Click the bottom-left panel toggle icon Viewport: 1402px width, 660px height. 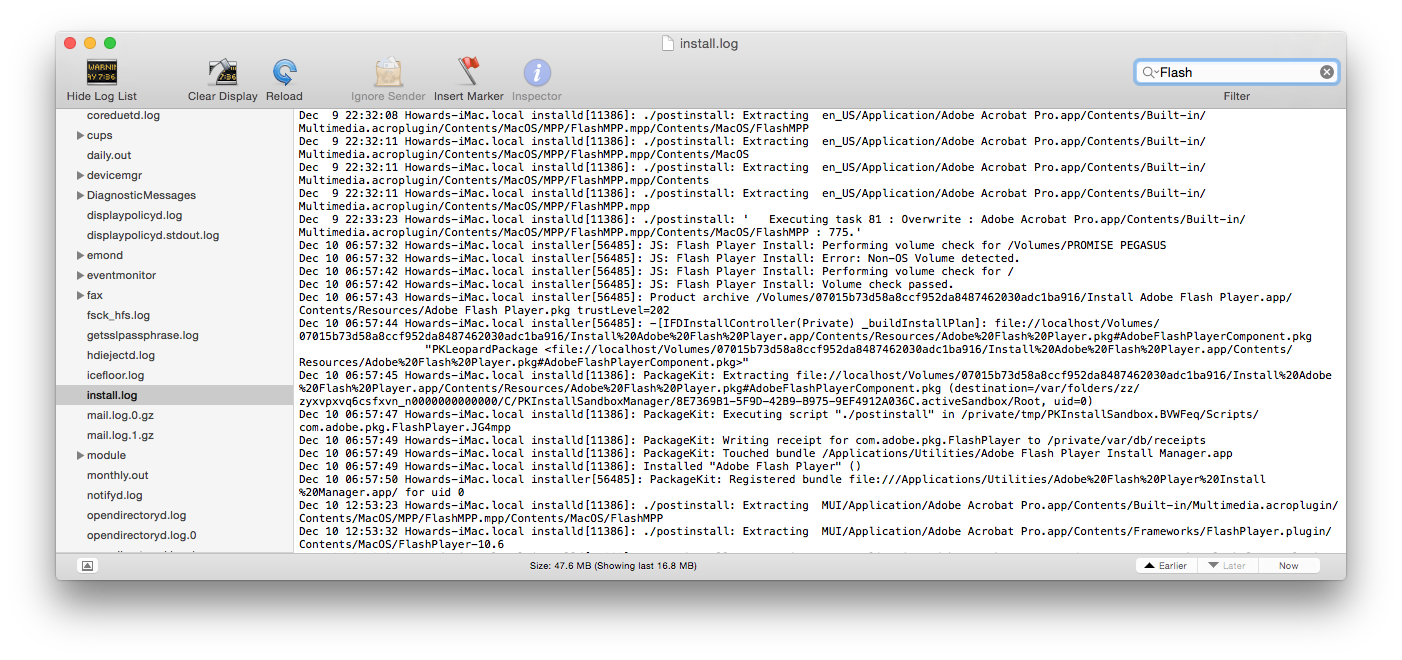(88, 566)
